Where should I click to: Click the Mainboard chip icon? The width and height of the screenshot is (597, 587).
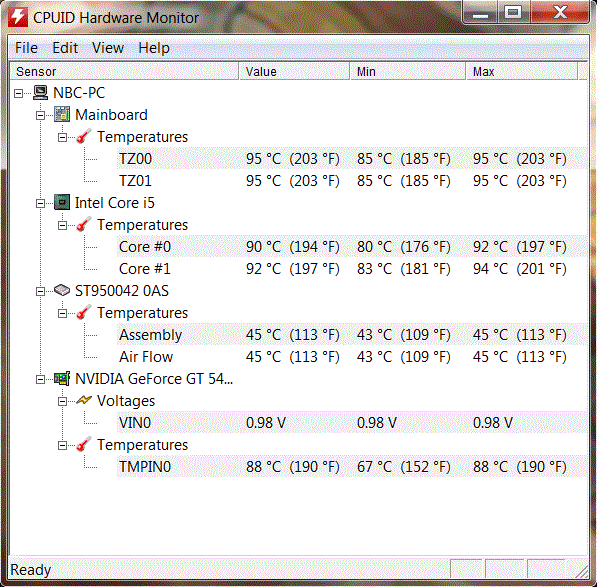pyautogui.click(x=62, y=115)
